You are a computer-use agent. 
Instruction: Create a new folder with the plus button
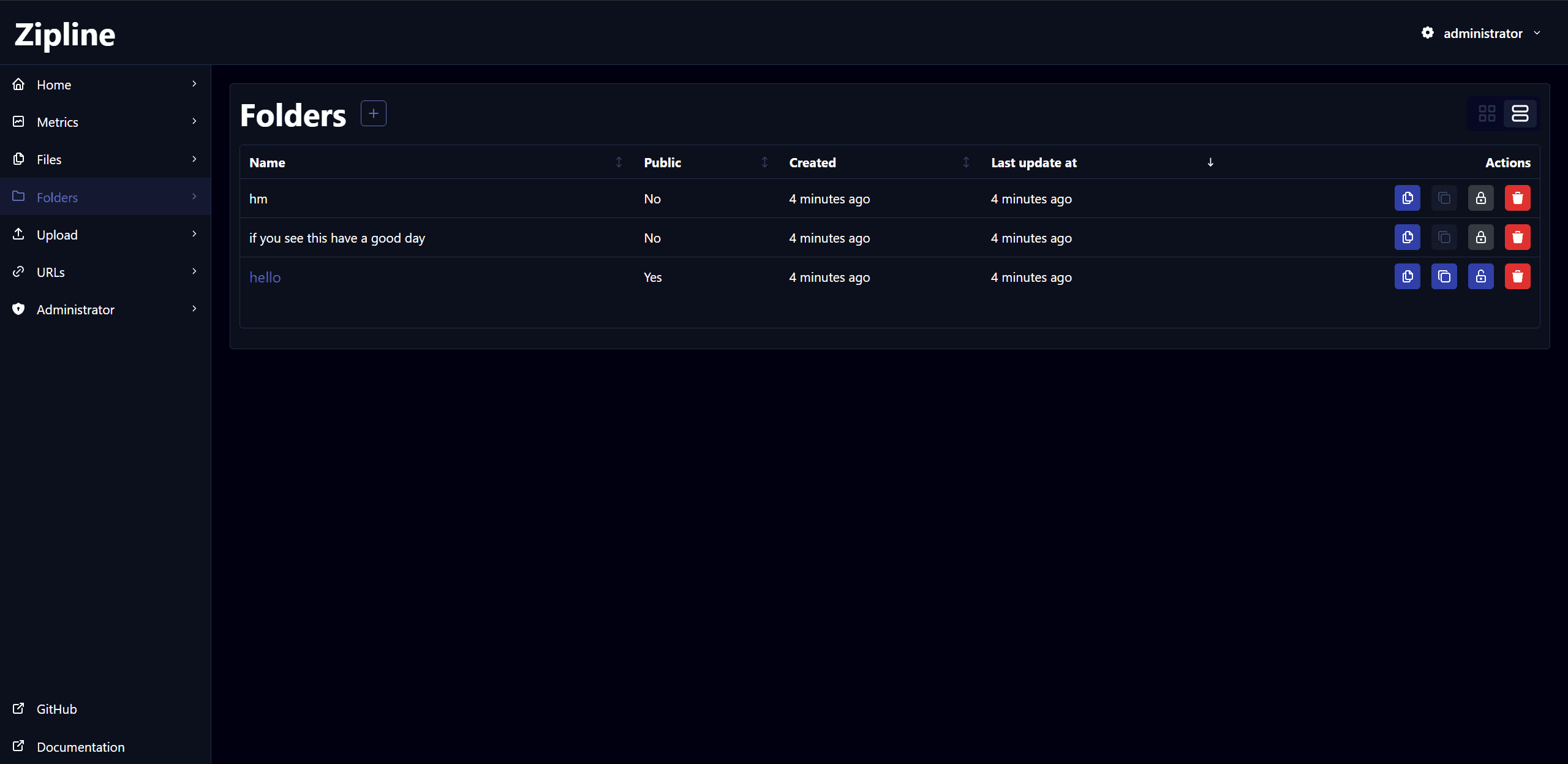tap(373, 113)
